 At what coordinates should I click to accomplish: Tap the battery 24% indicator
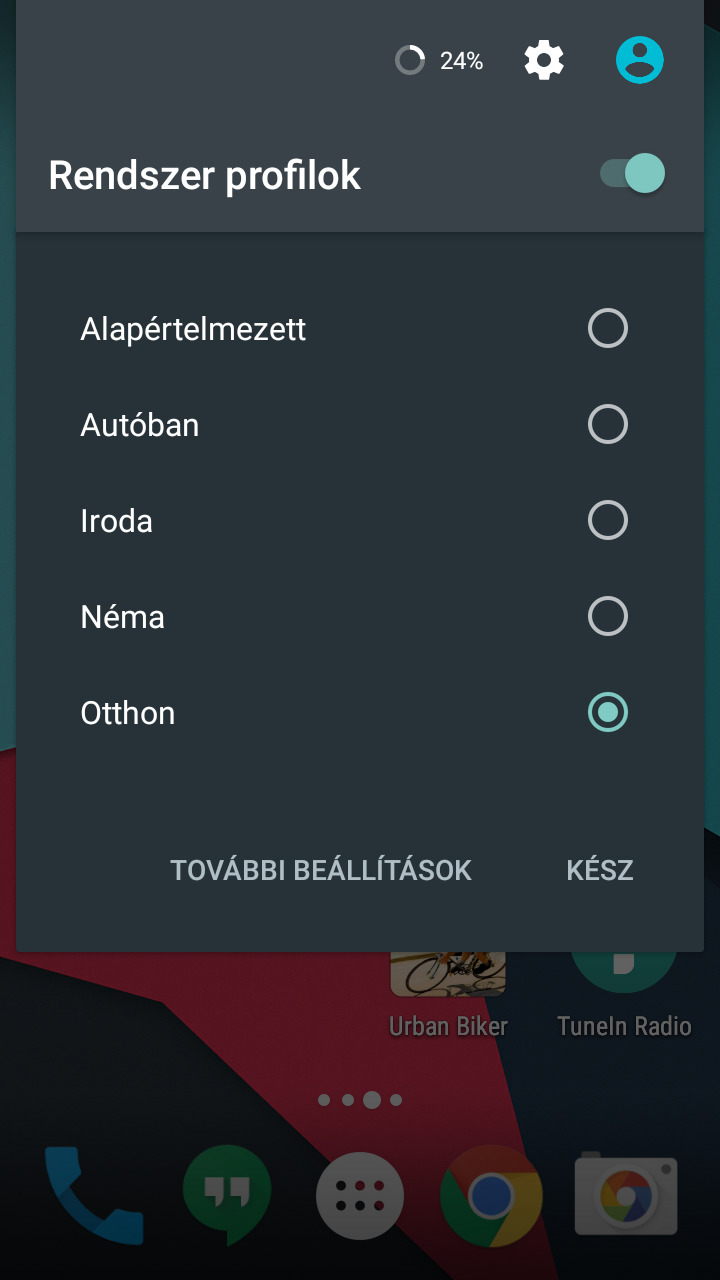(440, 61)
